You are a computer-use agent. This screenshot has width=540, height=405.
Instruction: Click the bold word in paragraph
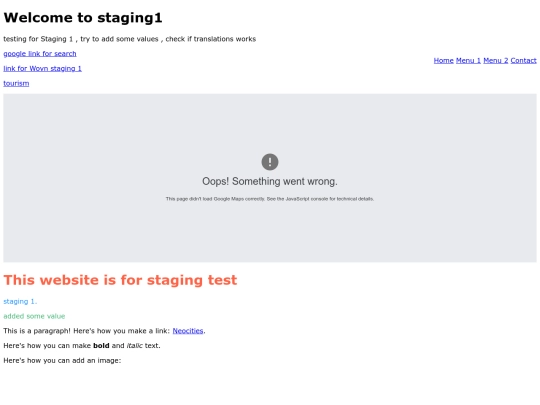(101, 346)
